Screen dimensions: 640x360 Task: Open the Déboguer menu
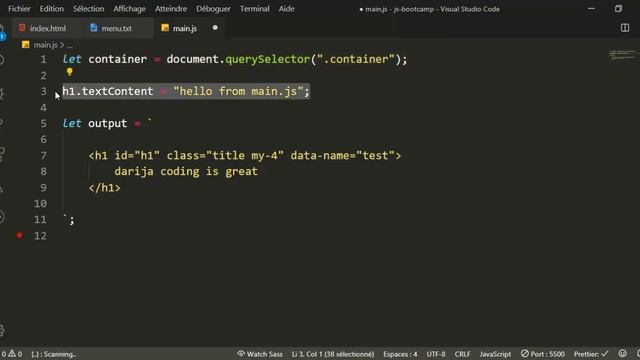pos(213,9)
